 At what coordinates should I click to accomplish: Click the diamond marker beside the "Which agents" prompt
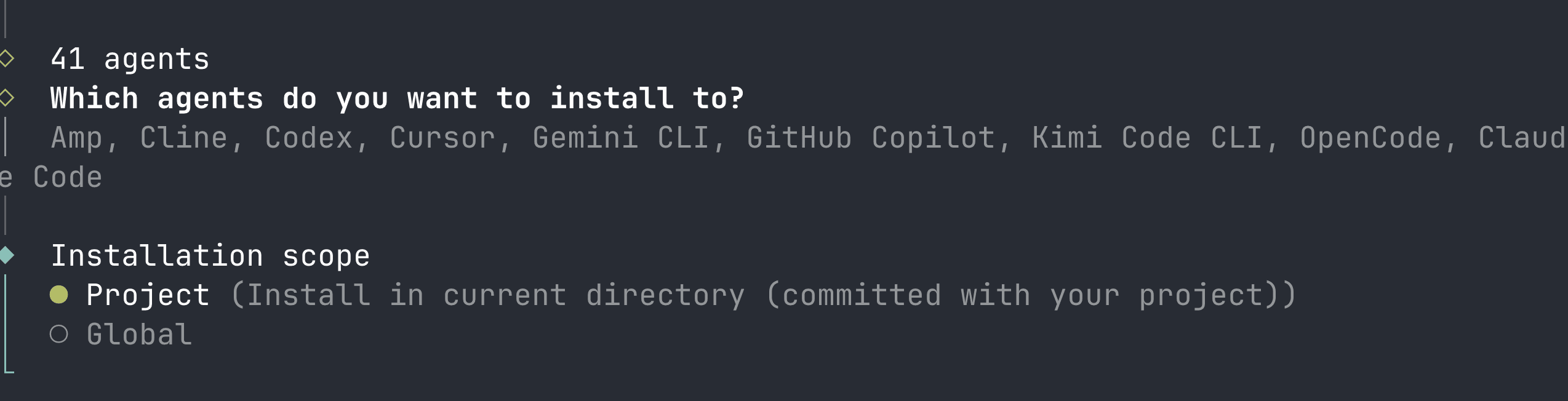coord(7,98)
